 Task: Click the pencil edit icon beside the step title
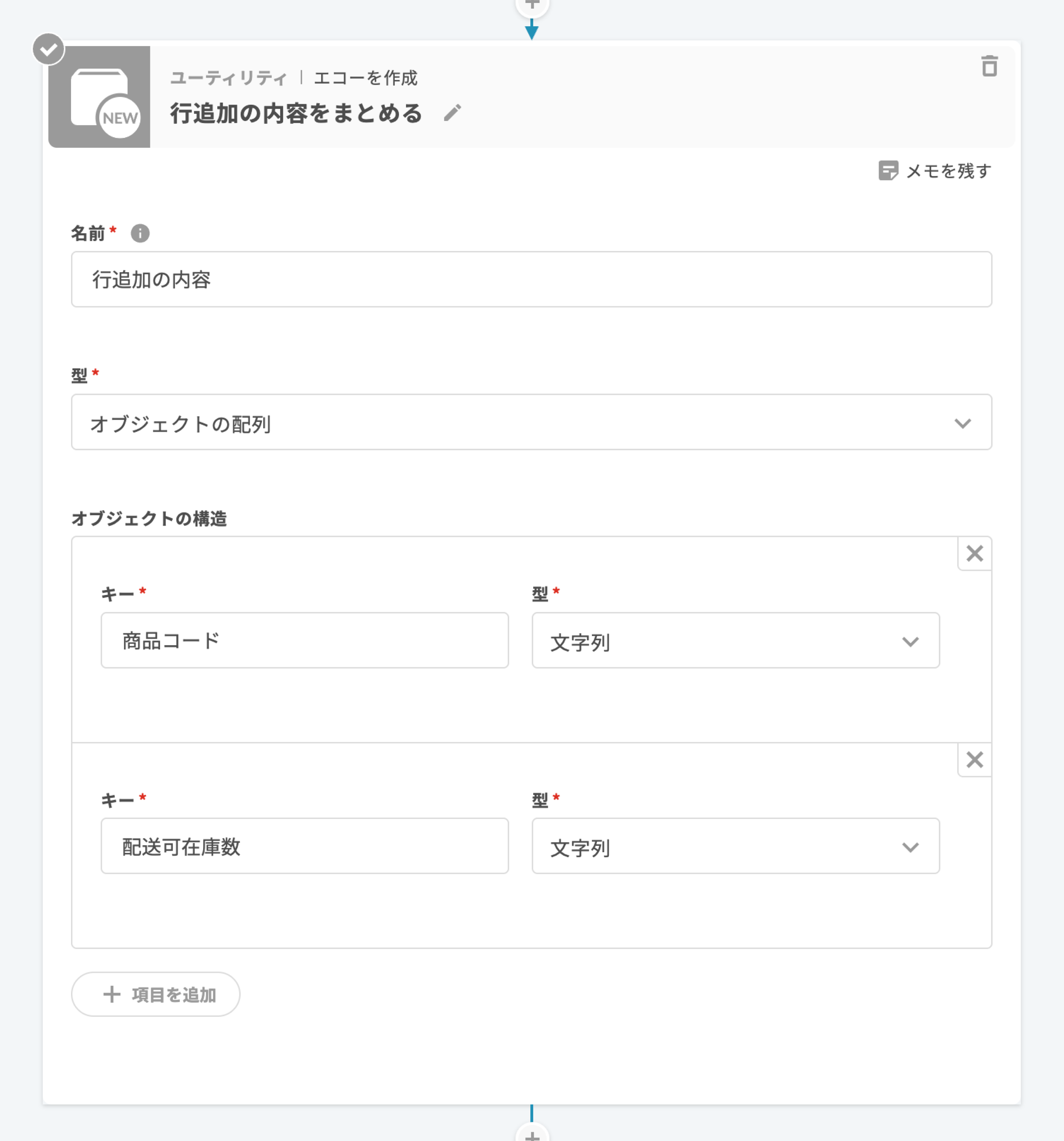pos(453,113)
